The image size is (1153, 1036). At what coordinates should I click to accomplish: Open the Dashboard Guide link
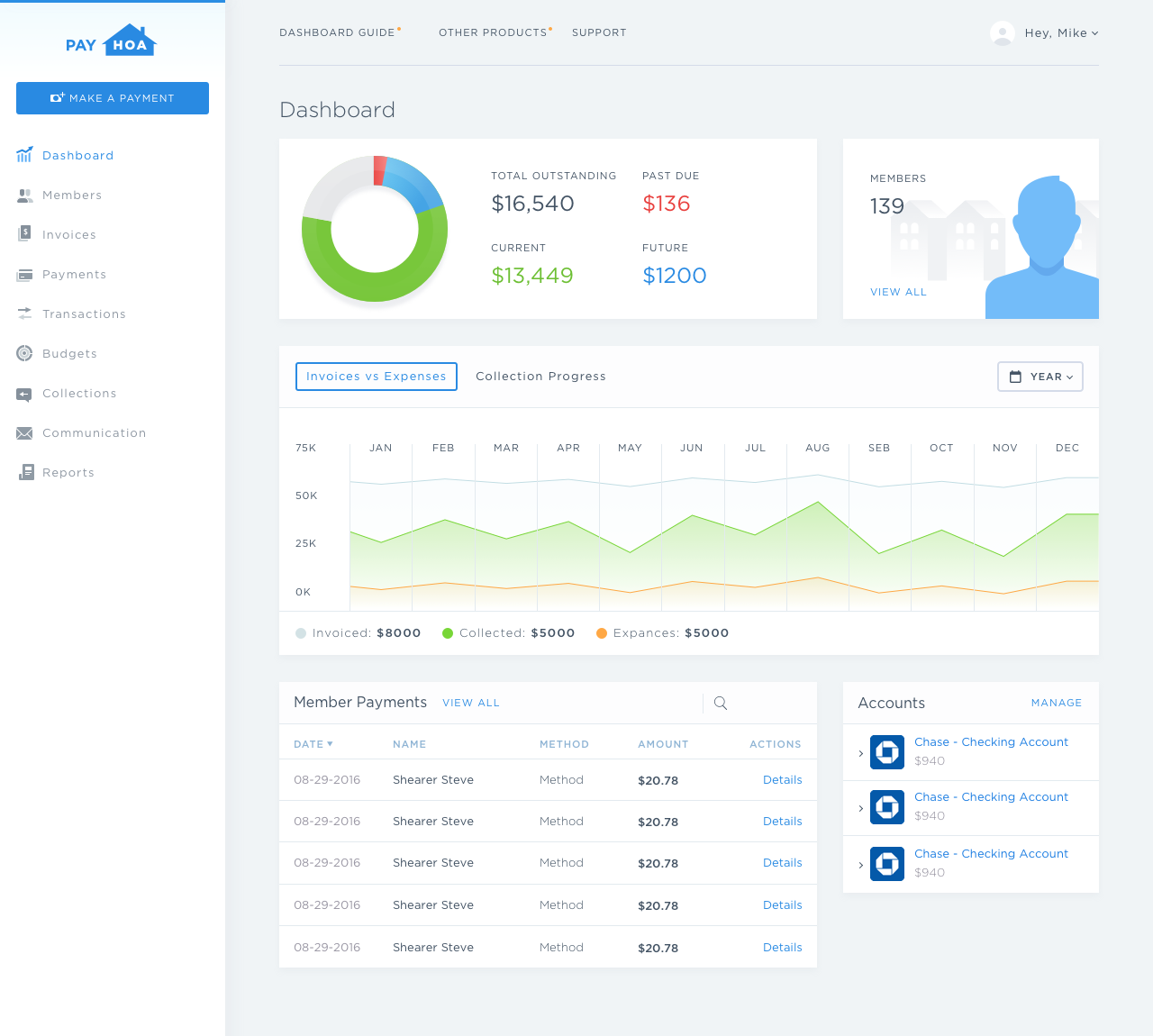point(340,32)
